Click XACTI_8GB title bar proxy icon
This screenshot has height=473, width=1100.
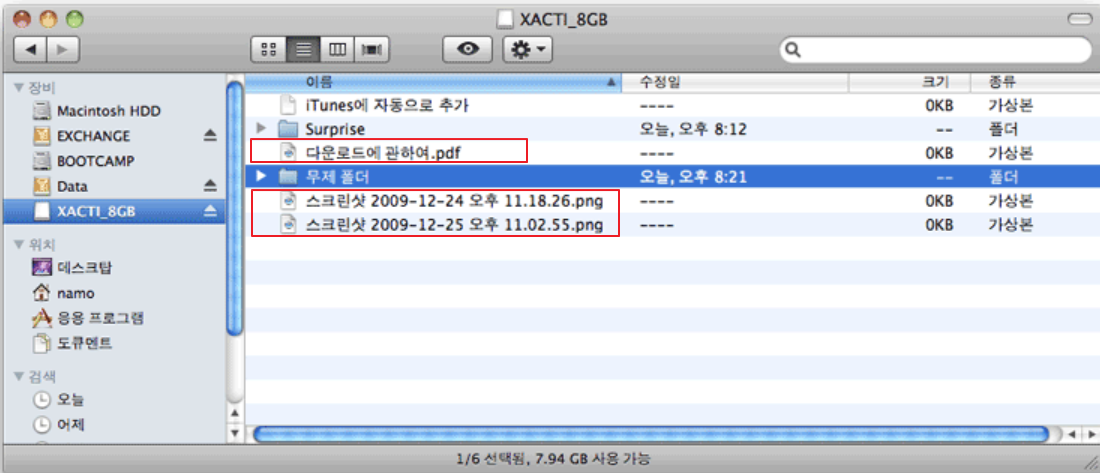click(504, 19)
